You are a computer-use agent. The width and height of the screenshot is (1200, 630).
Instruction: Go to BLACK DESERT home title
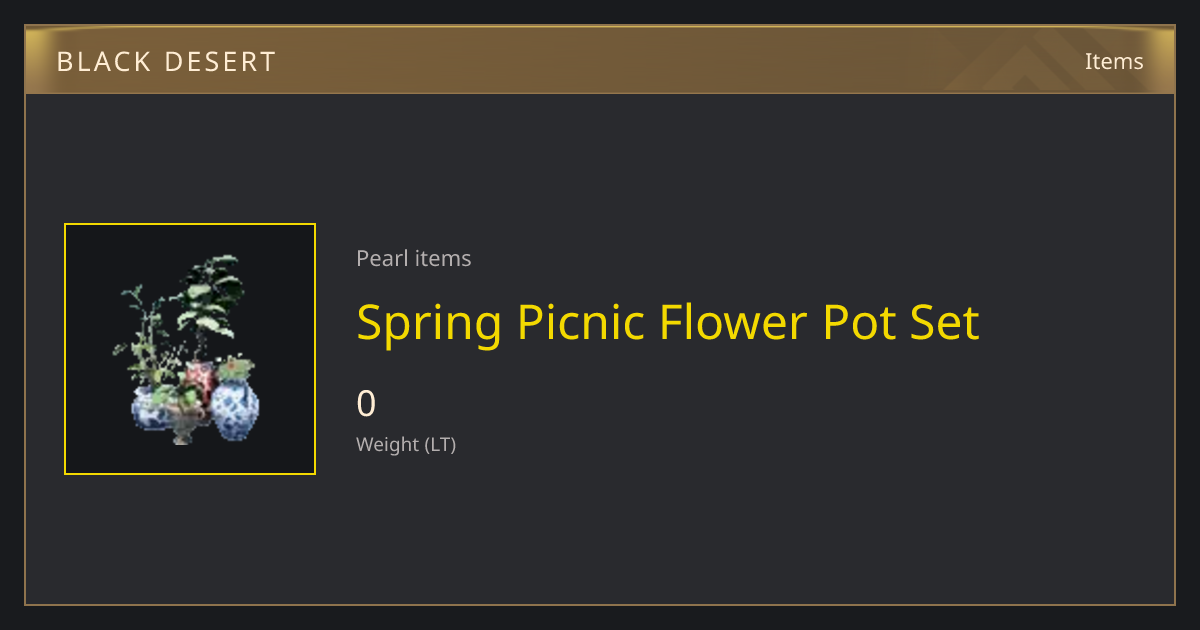tap(166, 62)
